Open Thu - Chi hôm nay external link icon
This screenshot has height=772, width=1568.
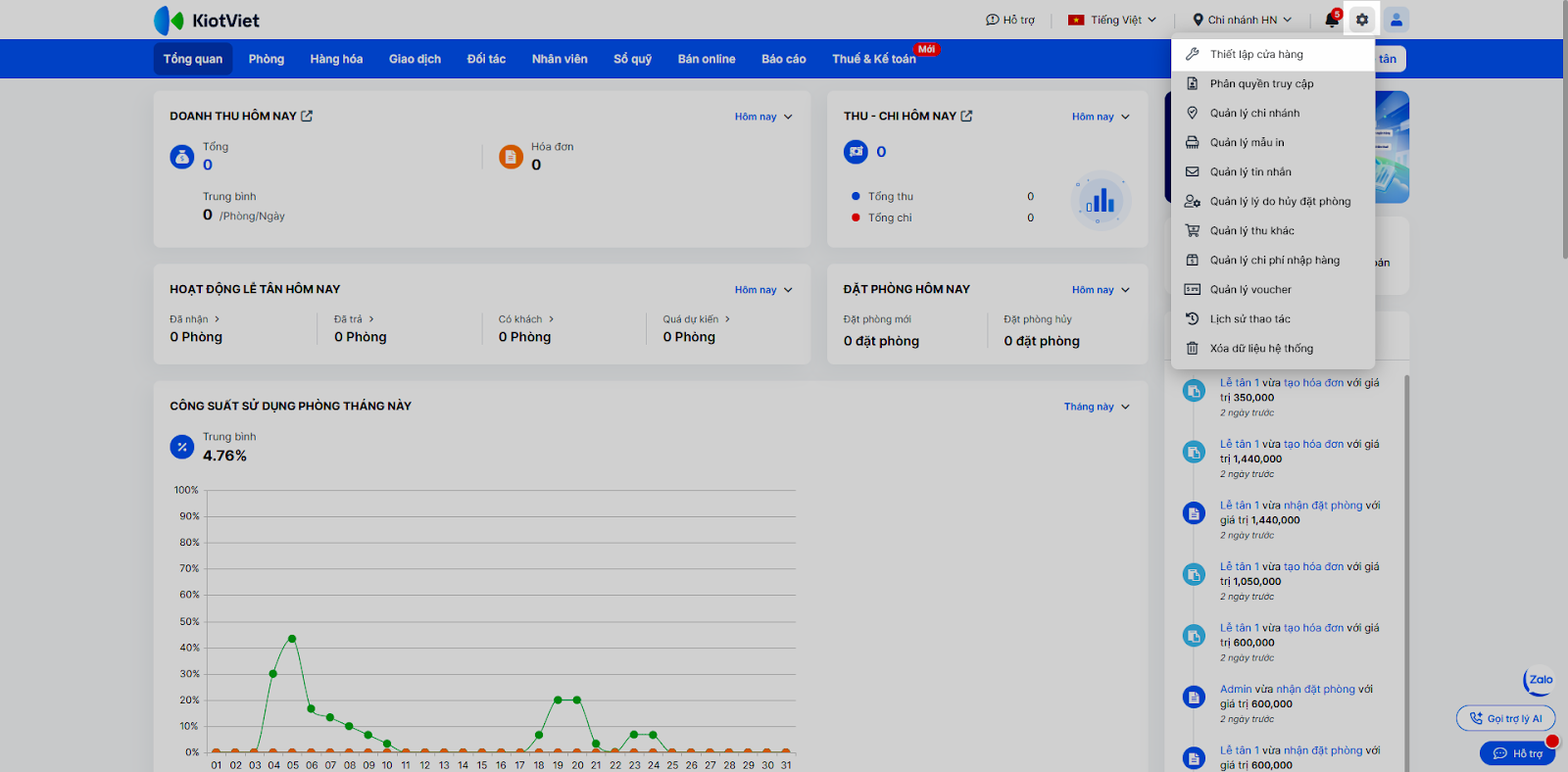coord(966,116)
